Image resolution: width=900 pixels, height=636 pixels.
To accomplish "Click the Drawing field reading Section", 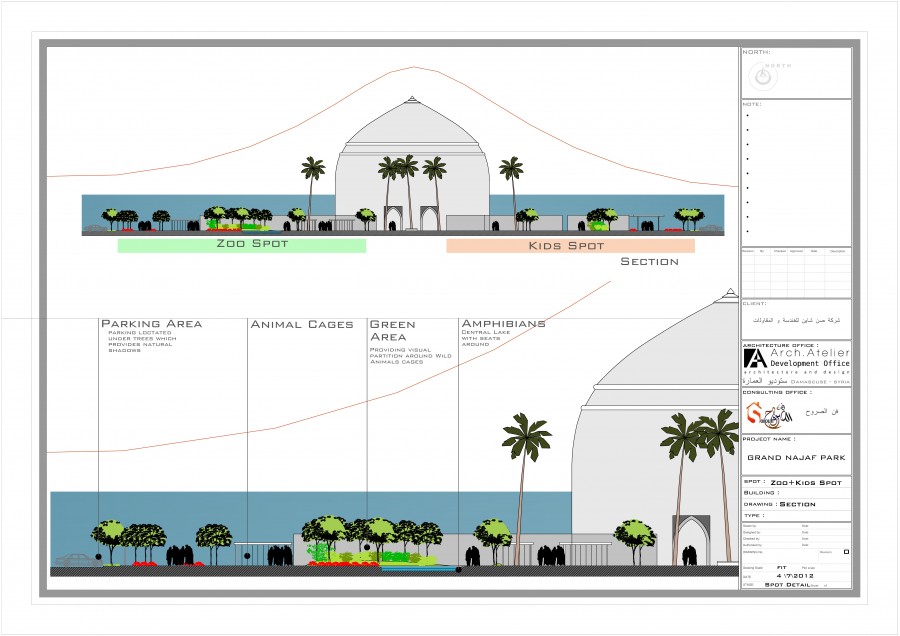I will tap(798, 504).
